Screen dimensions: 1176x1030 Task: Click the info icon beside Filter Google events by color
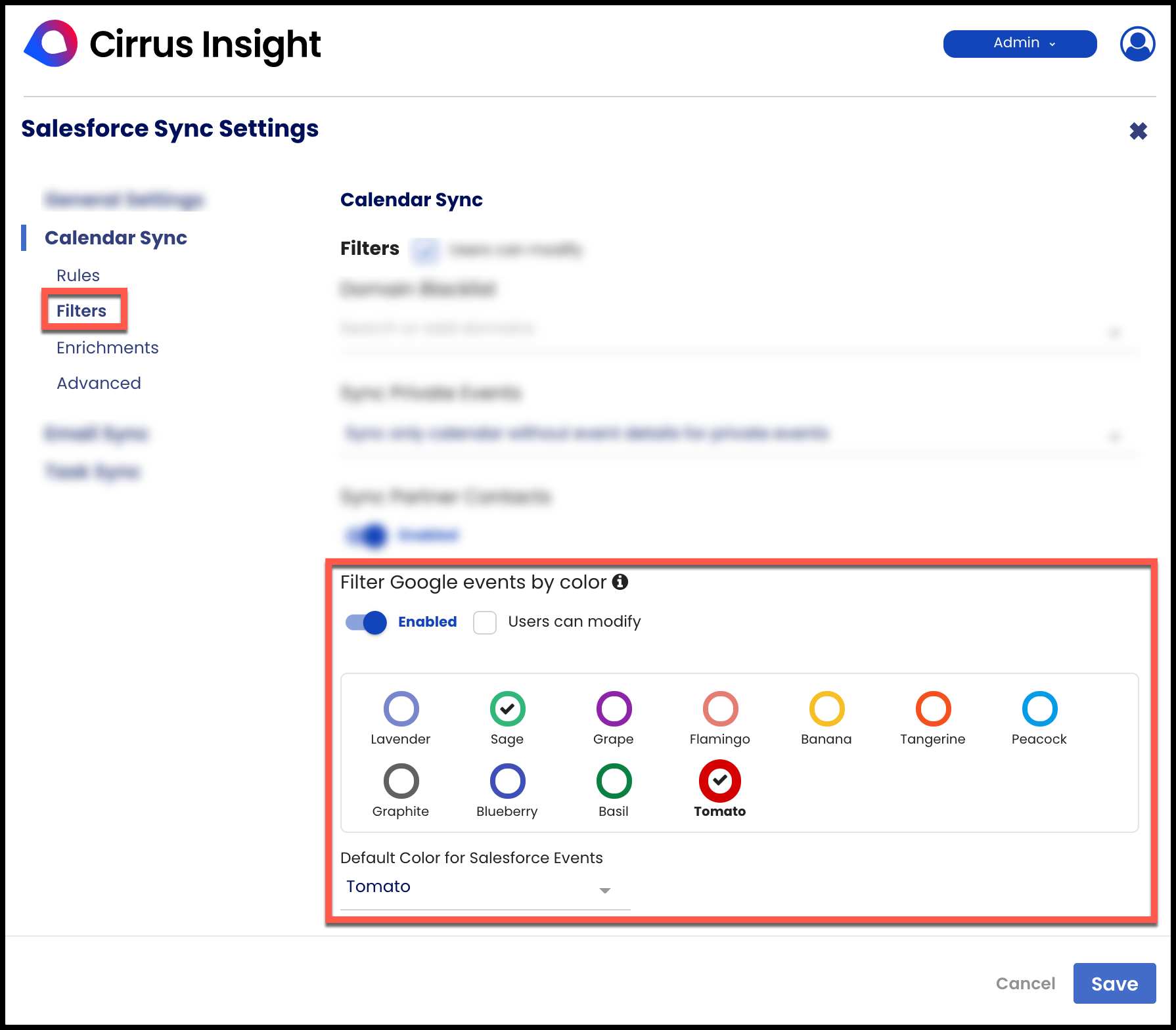[x=620, y=581]
